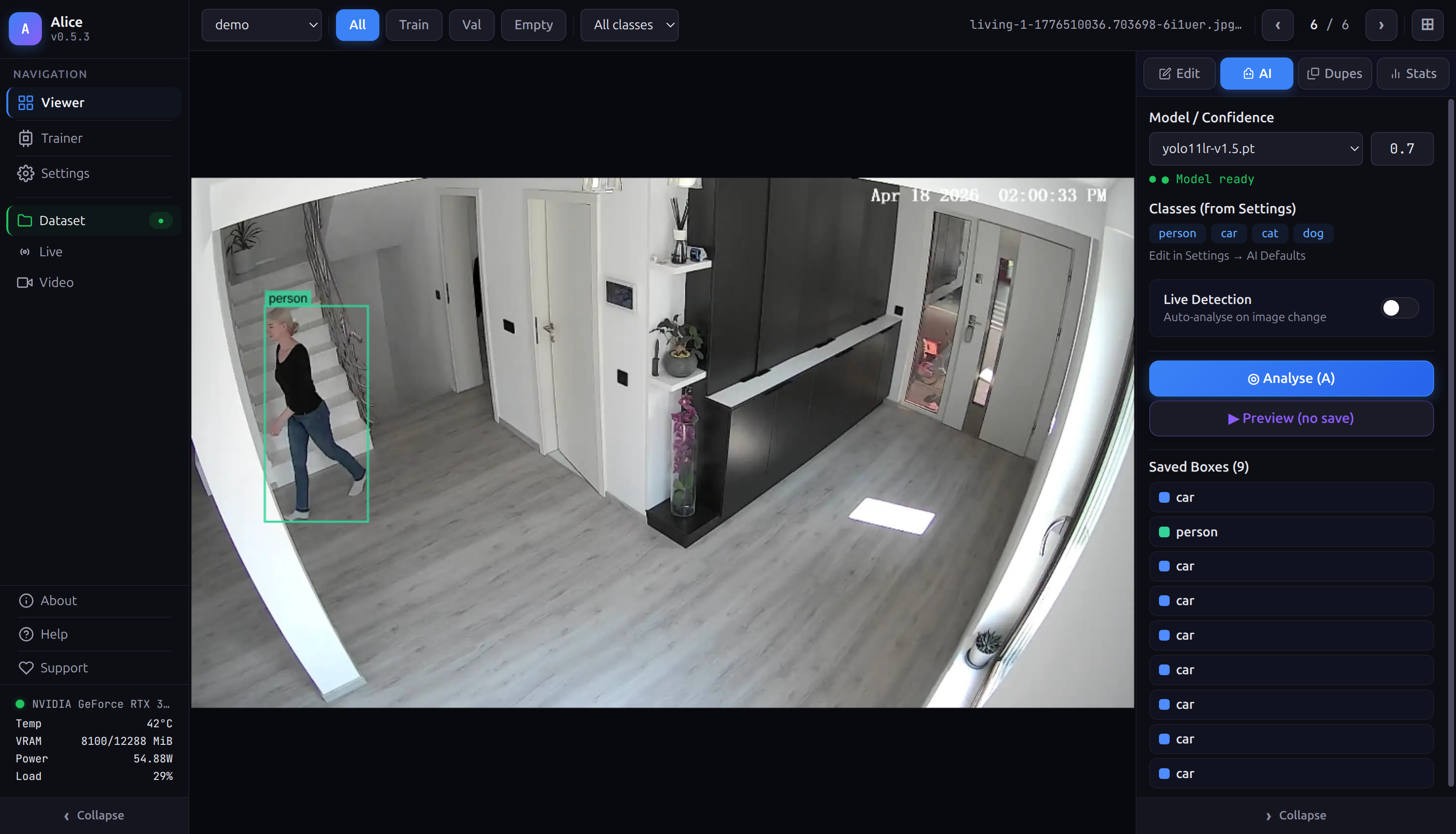This screenshot has width=1456, height=834.
Task: Open the Video source item
Action: [56, 283]
